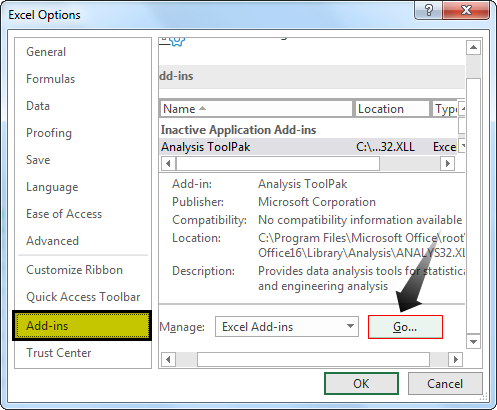Click the main pane's scroll down arrow
Image resolution: width=497 pixels, height=410 pixels.
click(473, 342)
